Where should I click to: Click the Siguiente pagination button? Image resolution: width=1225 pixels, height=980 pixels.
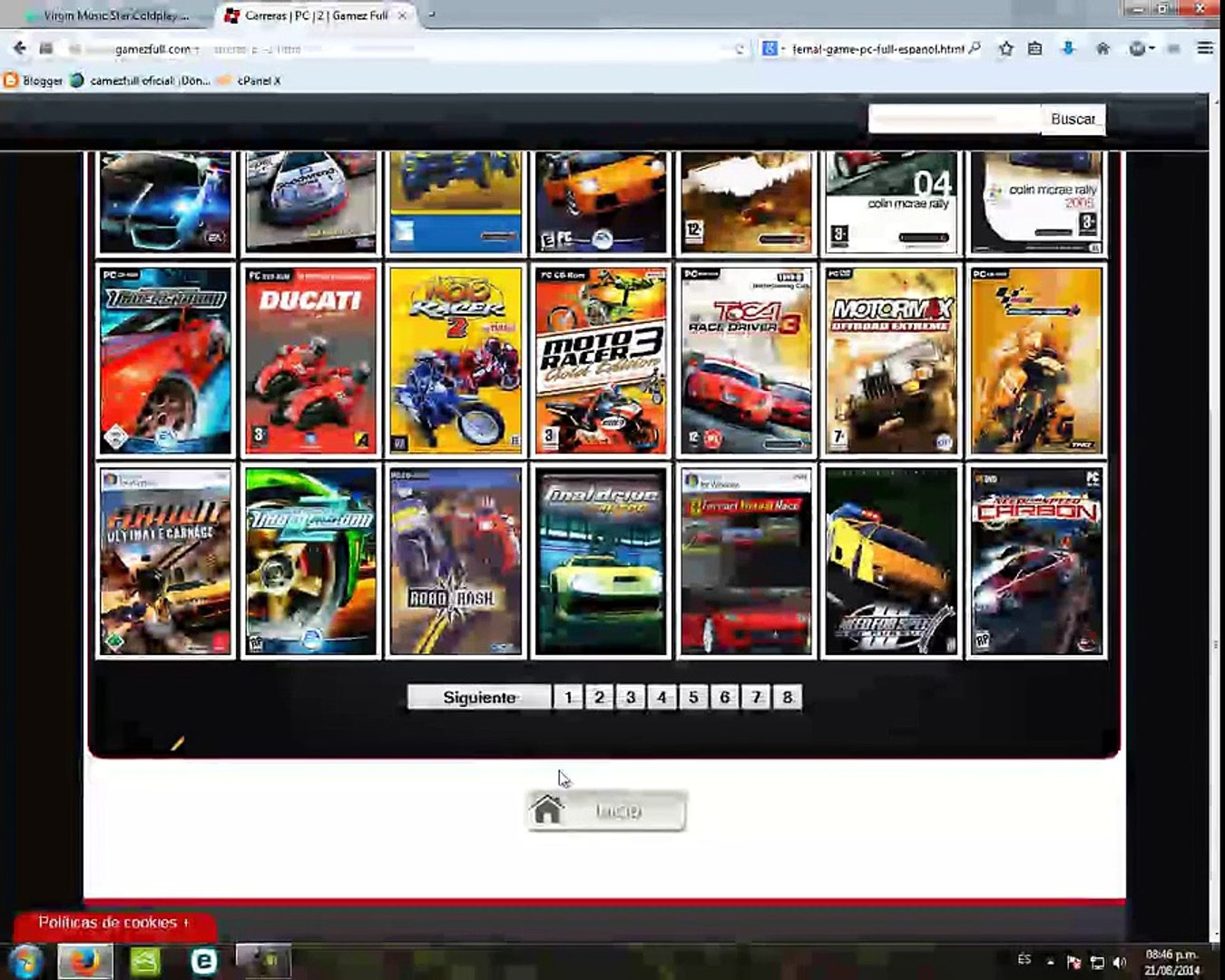pos(479,697)
